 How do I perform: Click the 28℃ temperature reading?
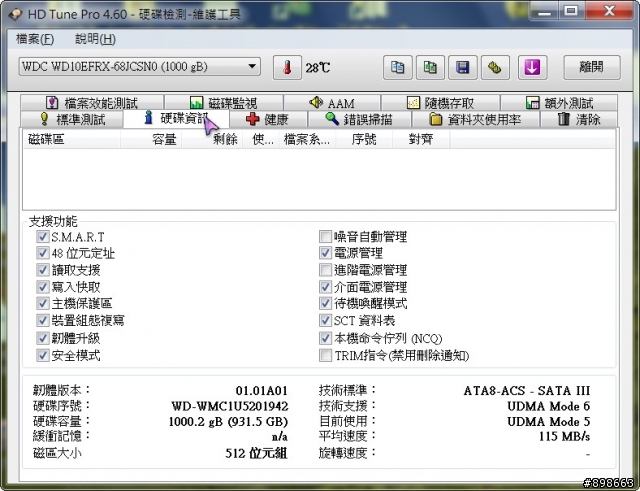pos(318,68)
